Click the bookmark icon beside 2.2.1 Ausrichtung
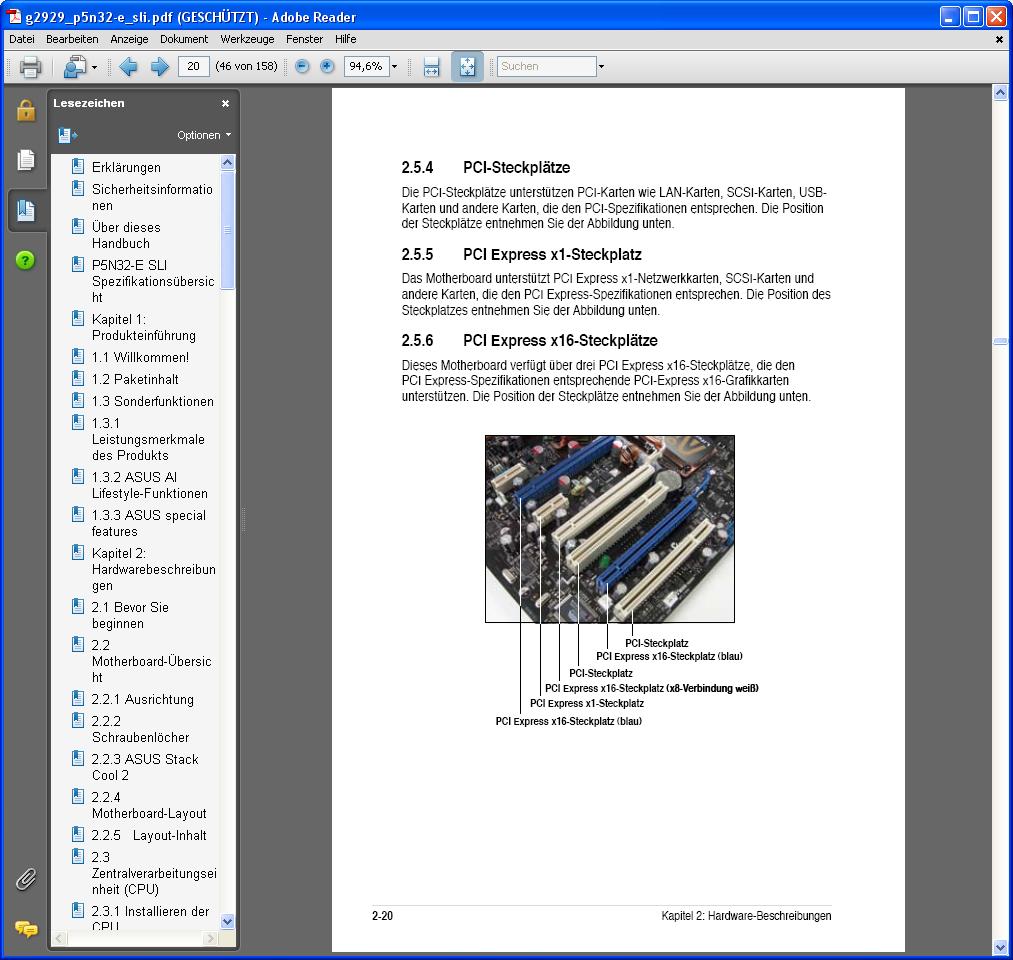 [78, 698]
